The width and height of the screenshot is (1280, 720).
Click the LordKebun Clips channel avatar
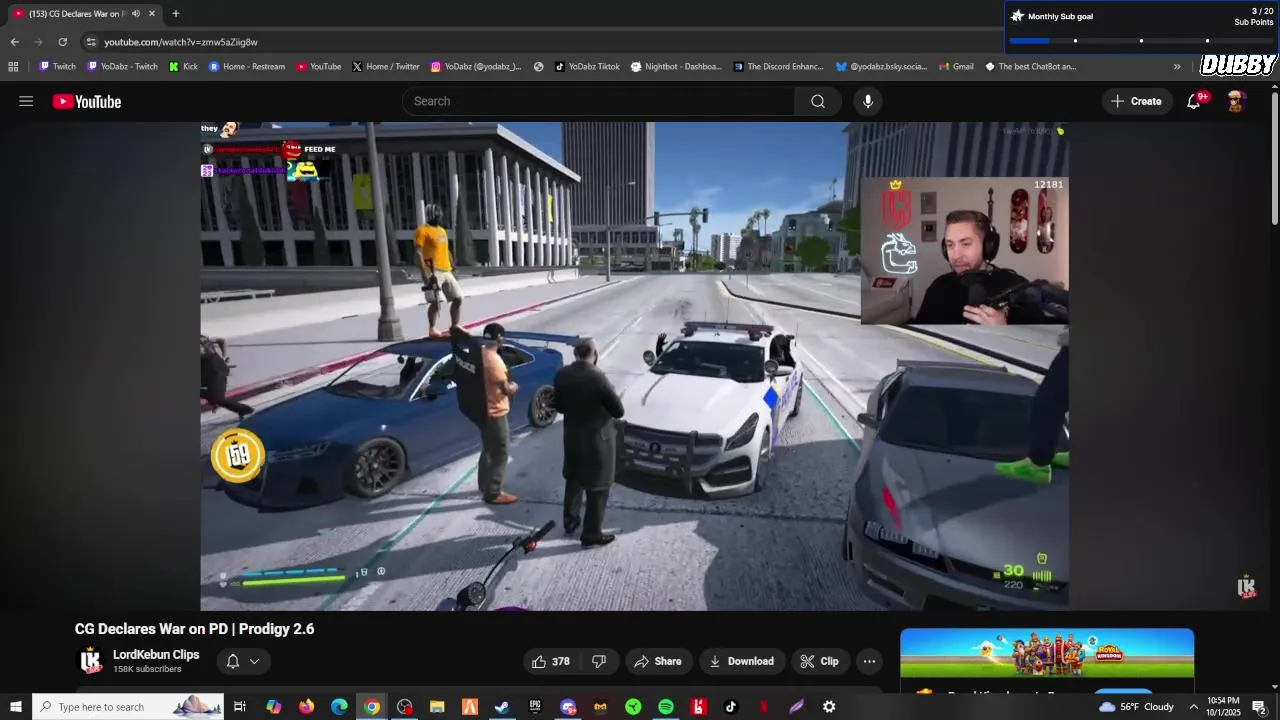tap(91, 661)
